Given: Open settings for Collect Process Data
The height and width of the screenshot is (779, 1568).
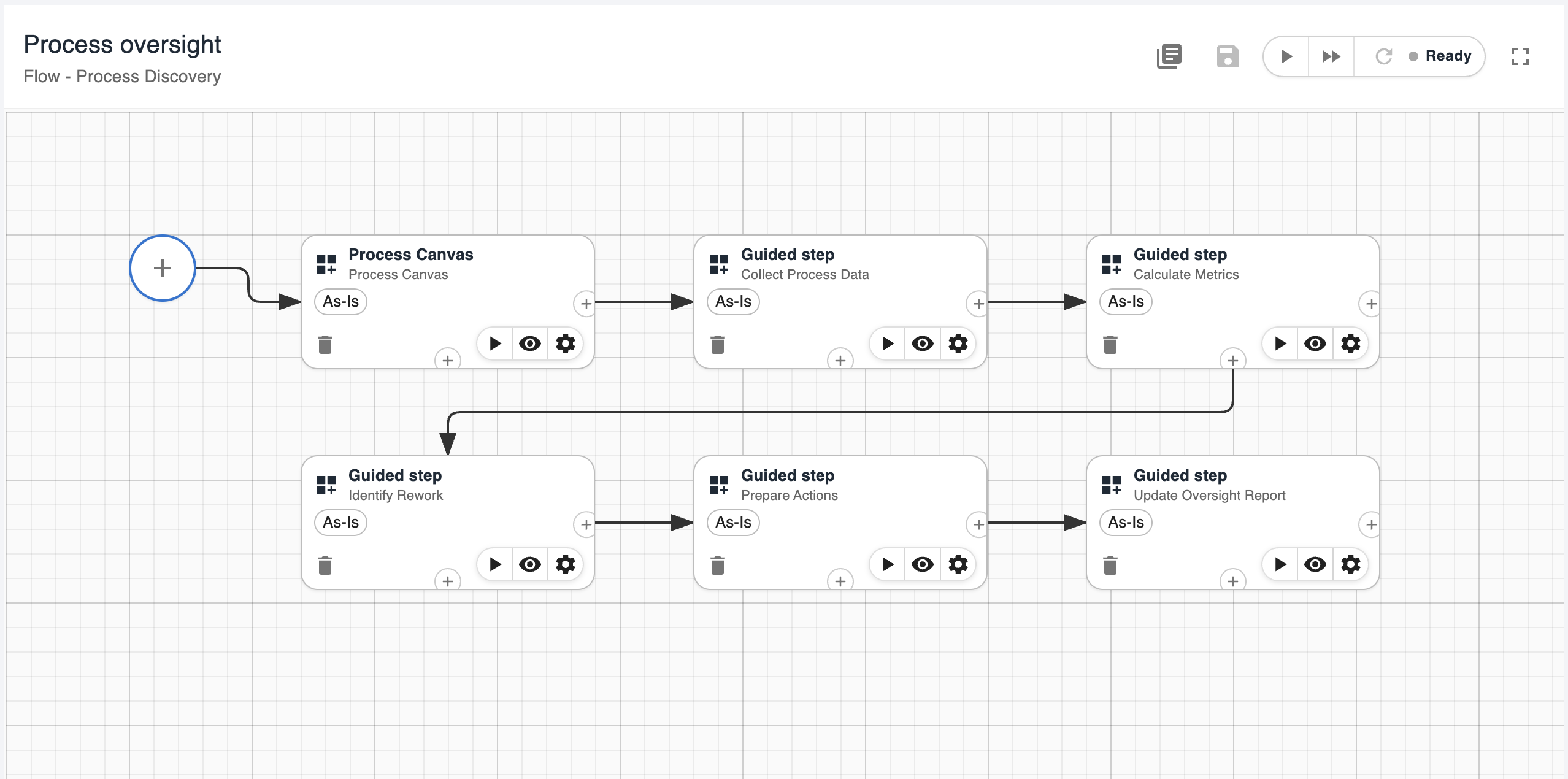Looking at the screenshot, I should [x=958, y=343].
